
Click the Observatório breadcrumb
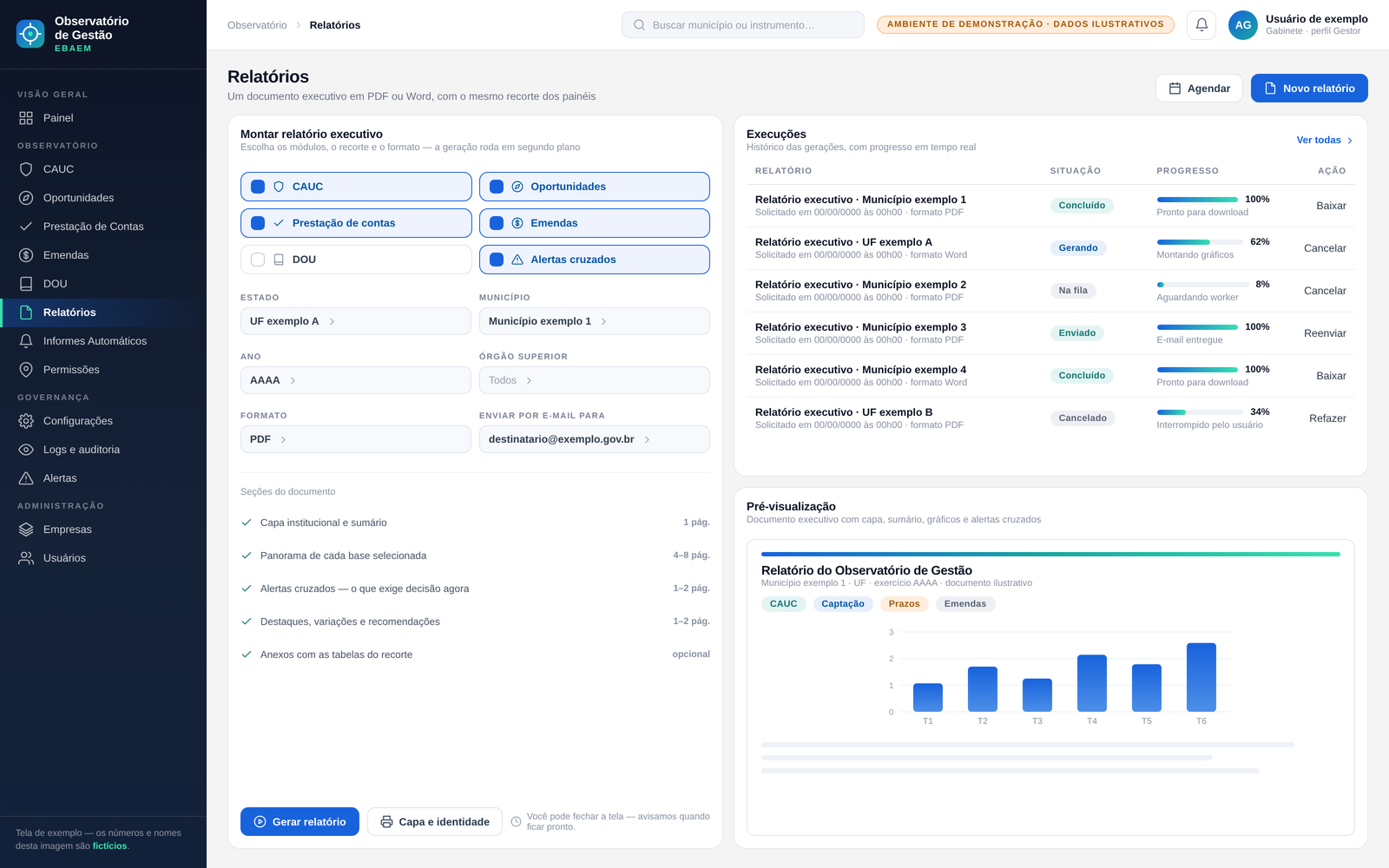(257, 25)
